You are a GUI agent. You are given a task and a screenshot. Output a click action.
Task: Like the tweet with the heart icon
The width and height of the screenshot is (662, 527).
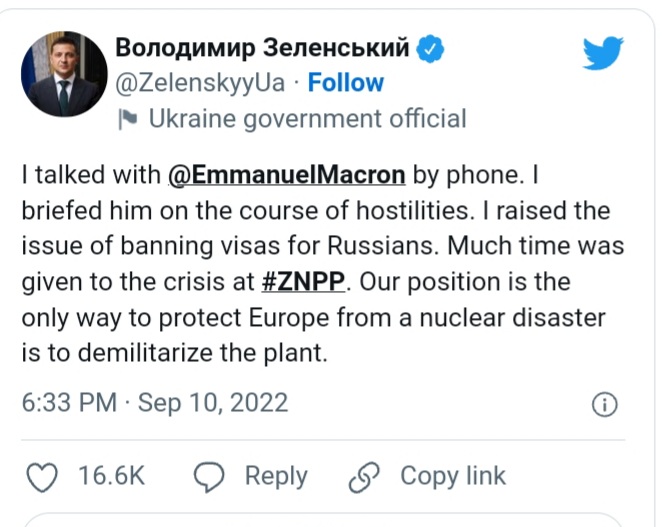(x=42, y=477)
